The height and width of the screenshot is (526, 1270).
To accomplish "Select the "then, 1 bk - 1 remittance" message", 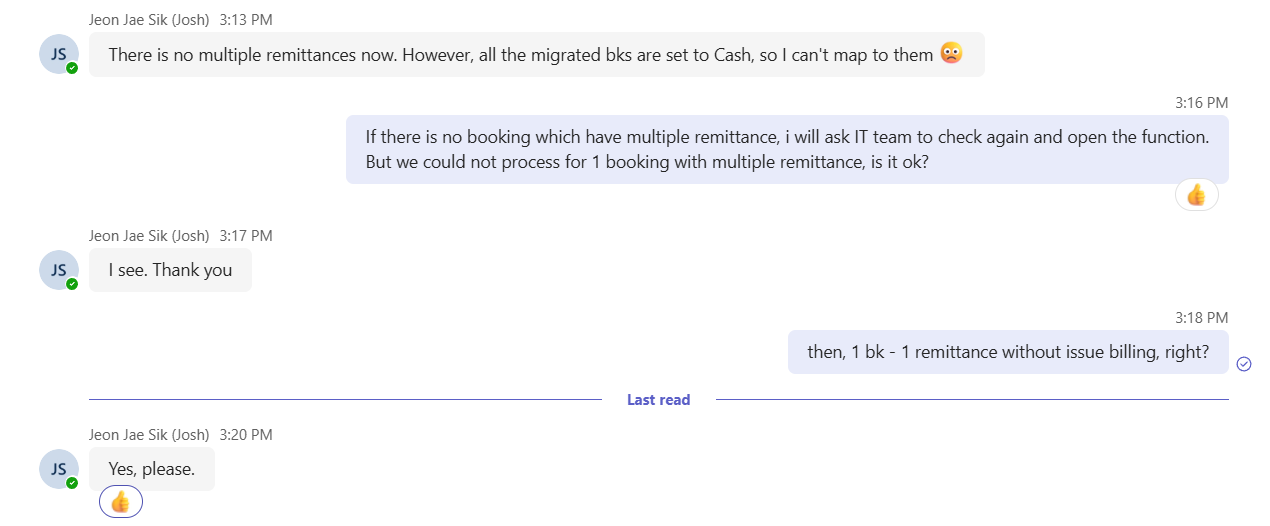I will [1007, 352].
